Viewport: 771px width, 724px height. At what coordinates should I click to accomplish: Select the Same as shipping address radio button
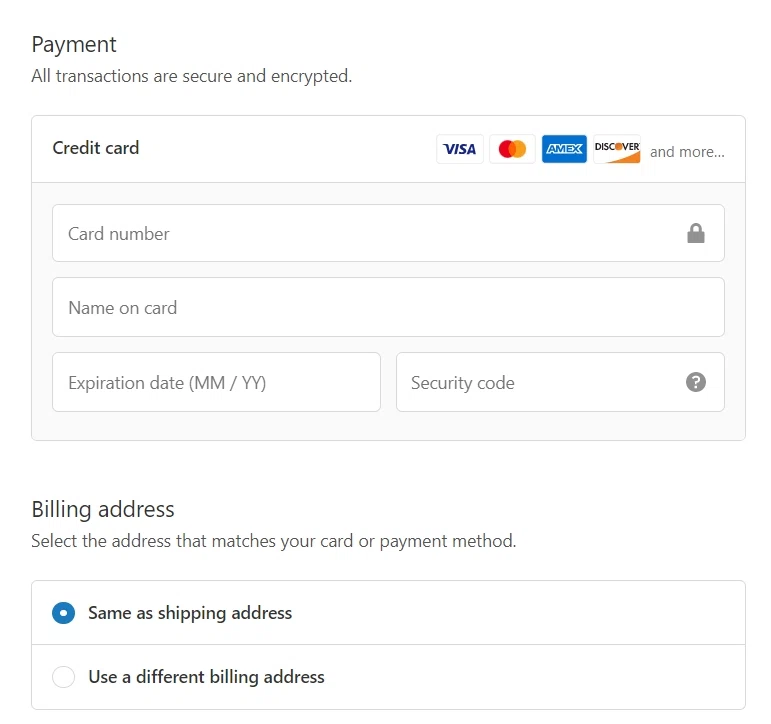(63, 613)
